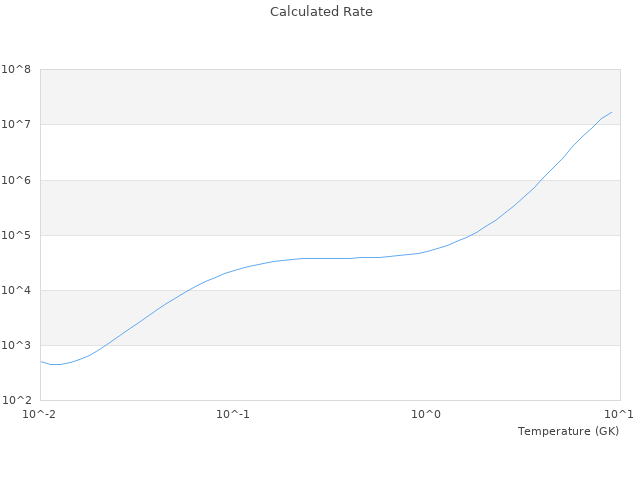Pick the 10^5 y-axis tick label
640x480 pixels.
click(16, 236)
